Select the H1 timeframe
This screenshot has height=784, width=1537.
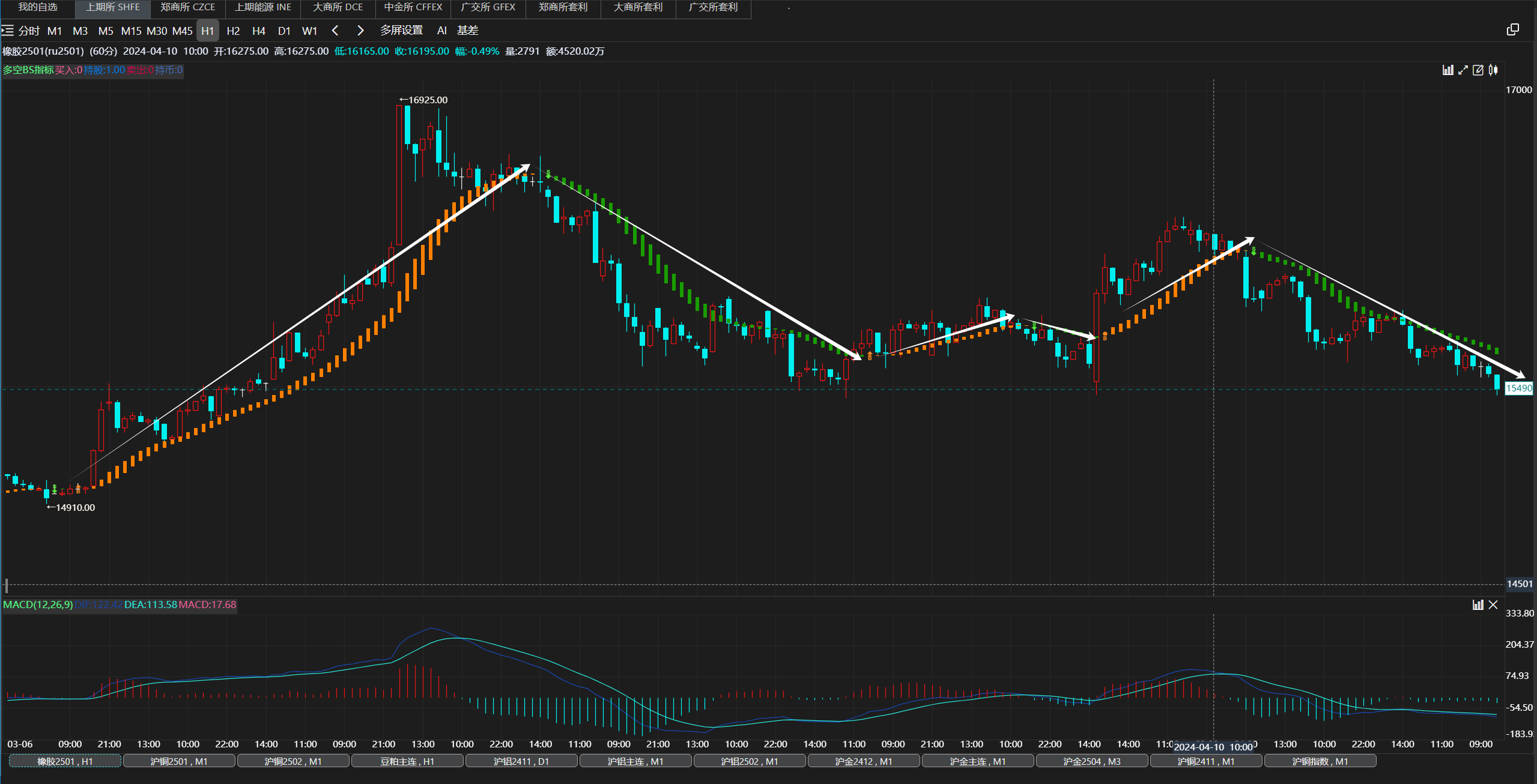coord(208,31)
